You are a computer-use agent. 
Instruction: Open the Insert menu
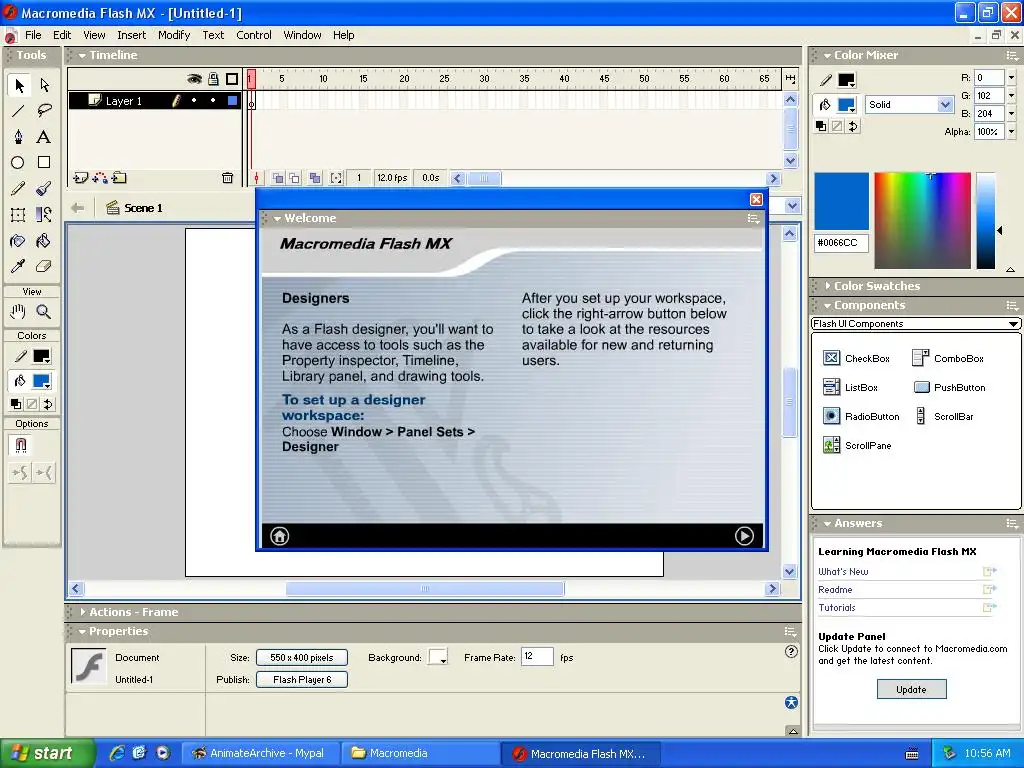point(131,35)
